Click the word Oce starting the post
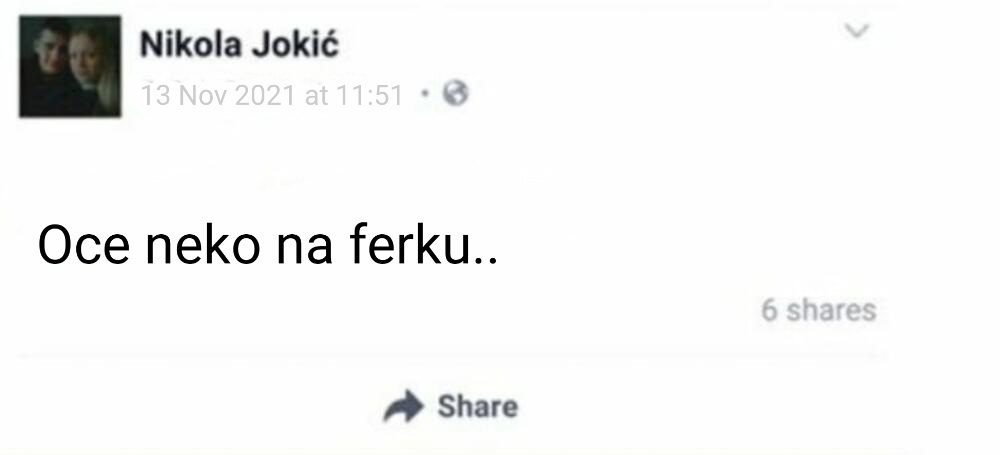The height and width of the screenshot is (455, 1000). [x=84, y=245]
